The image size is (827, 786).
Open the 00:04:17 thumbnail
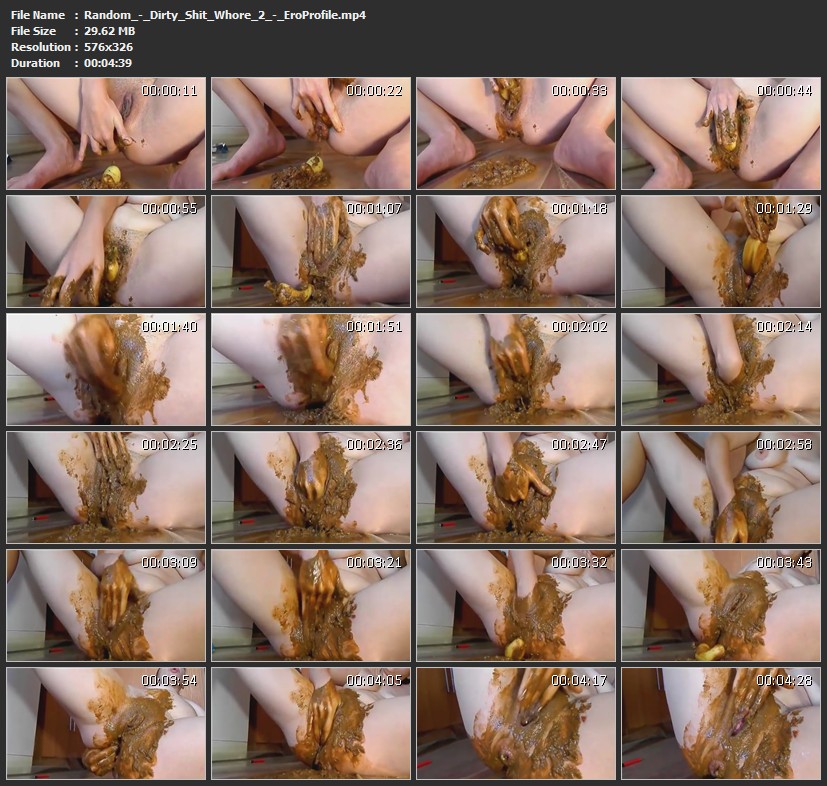point(515,723)
